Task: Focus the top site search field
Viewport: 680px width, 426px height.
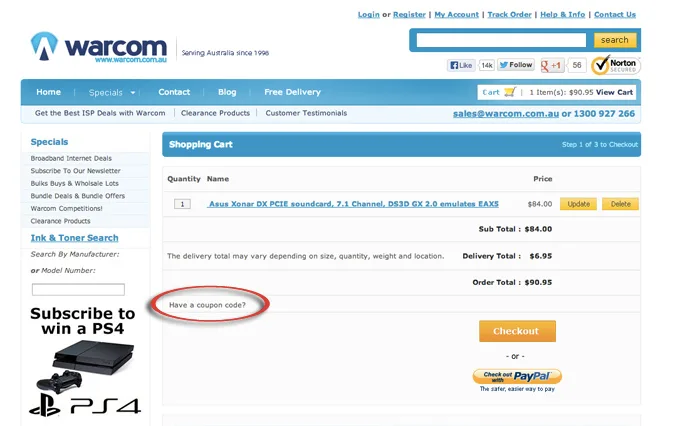Action: [x=501, y=40]
